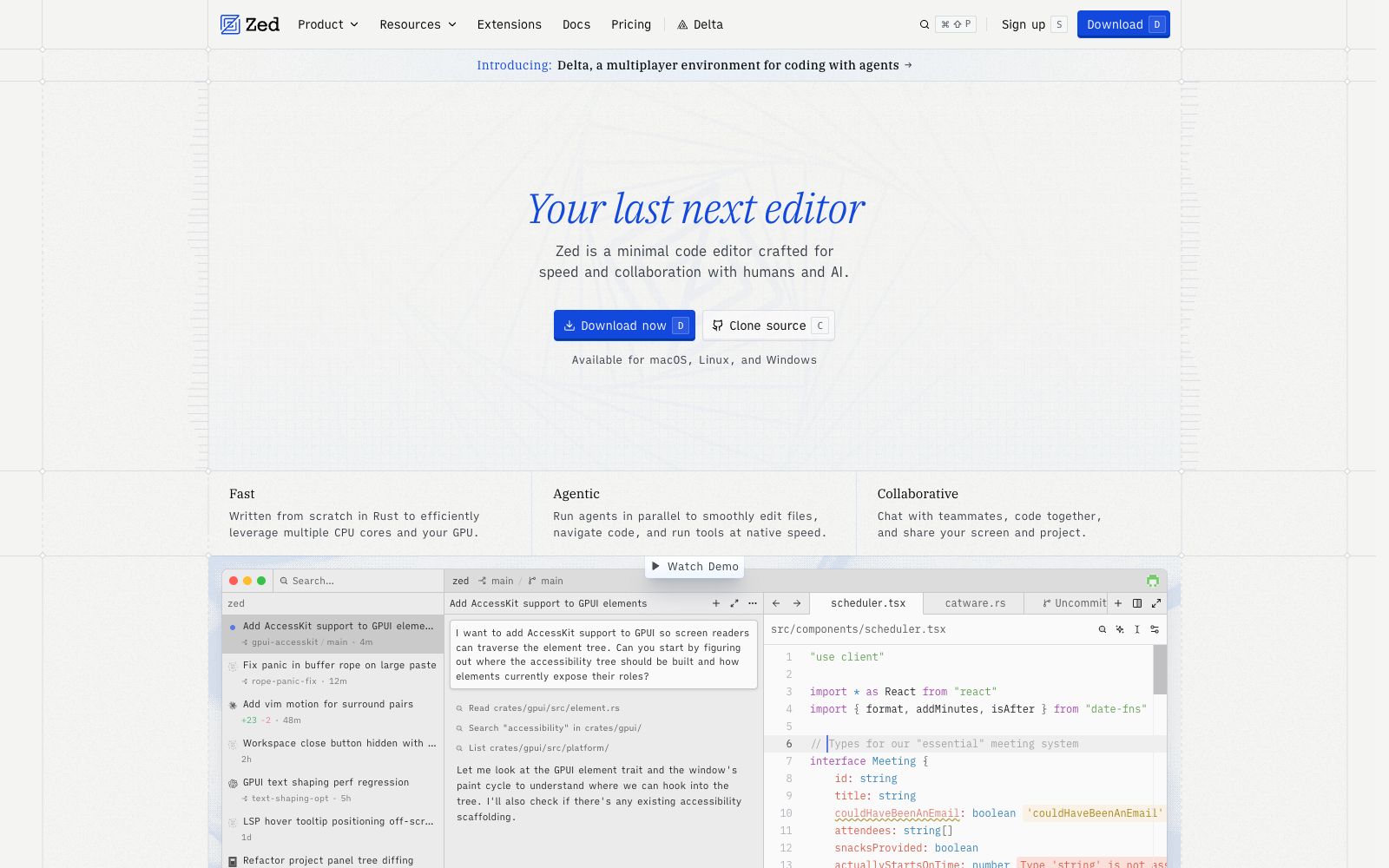Viewport: 1389px width, 868px height.
Task: Open the Pricing page
Action: click(x=631, y=24)
